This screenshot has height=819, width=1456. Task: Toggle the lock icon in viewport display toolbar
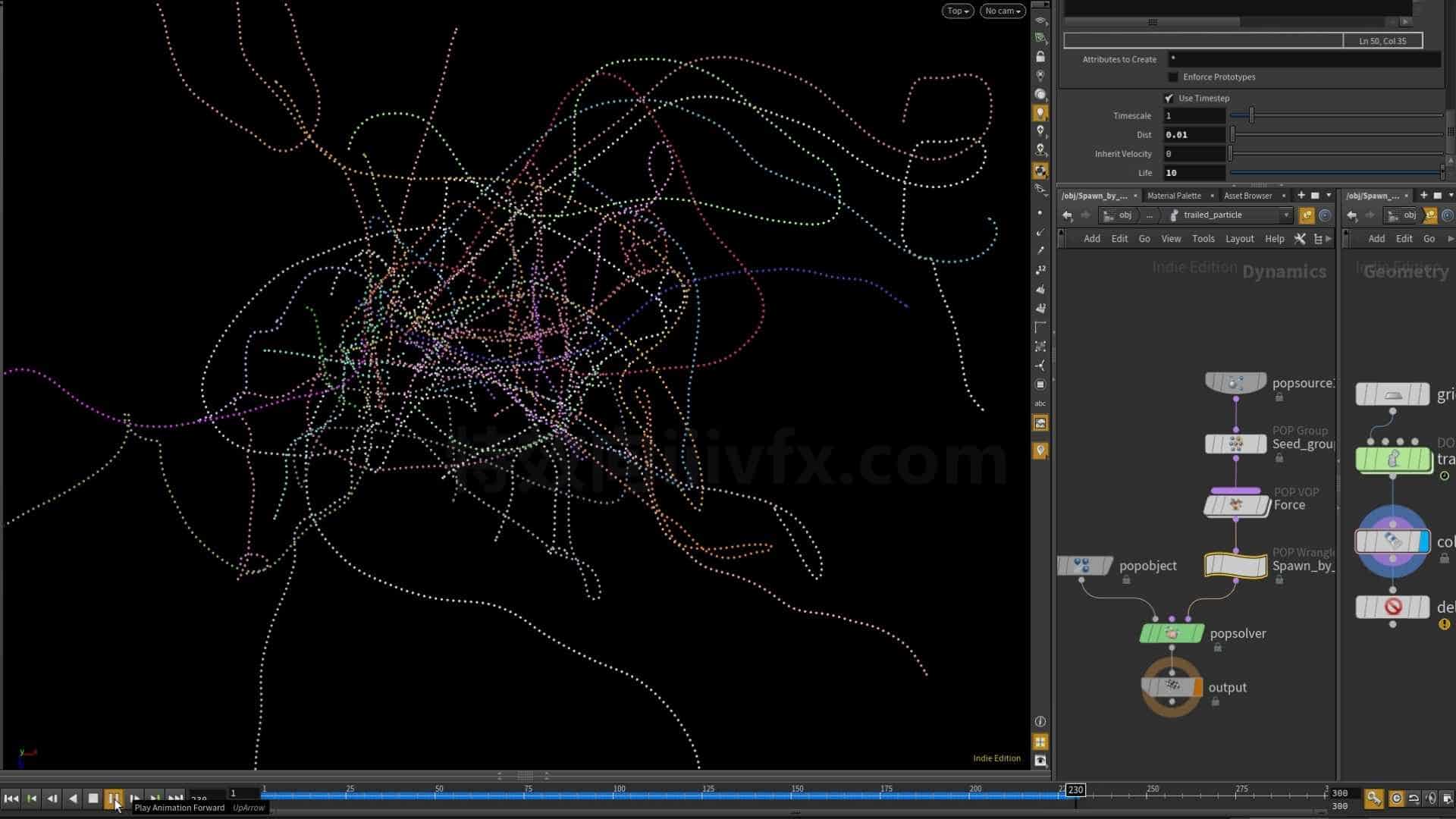coord(1040,57)
